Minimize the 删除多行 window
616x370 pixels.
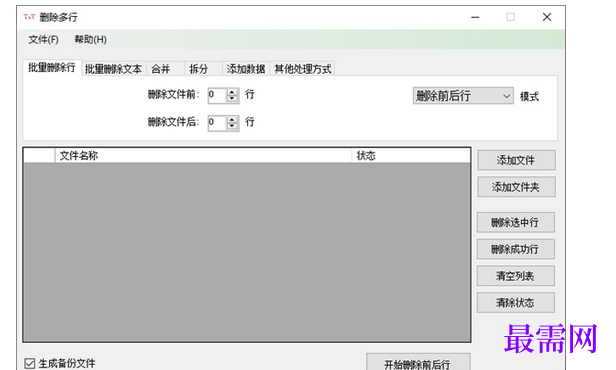pyautogui.click(x=475, y=17)
